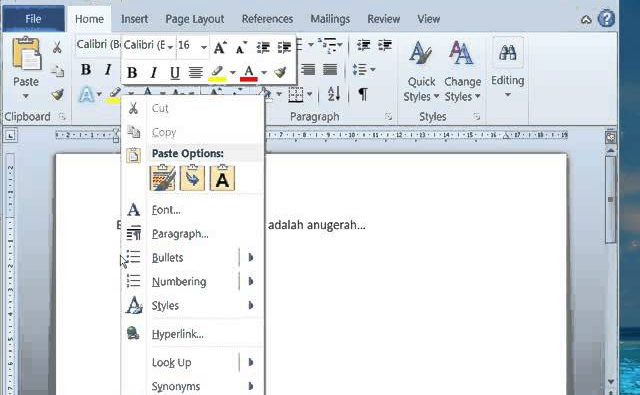Viewport: 640px width, 395px height.
Task: Click Decrease Indent on the mini toolbar
Action: [263, 48]
